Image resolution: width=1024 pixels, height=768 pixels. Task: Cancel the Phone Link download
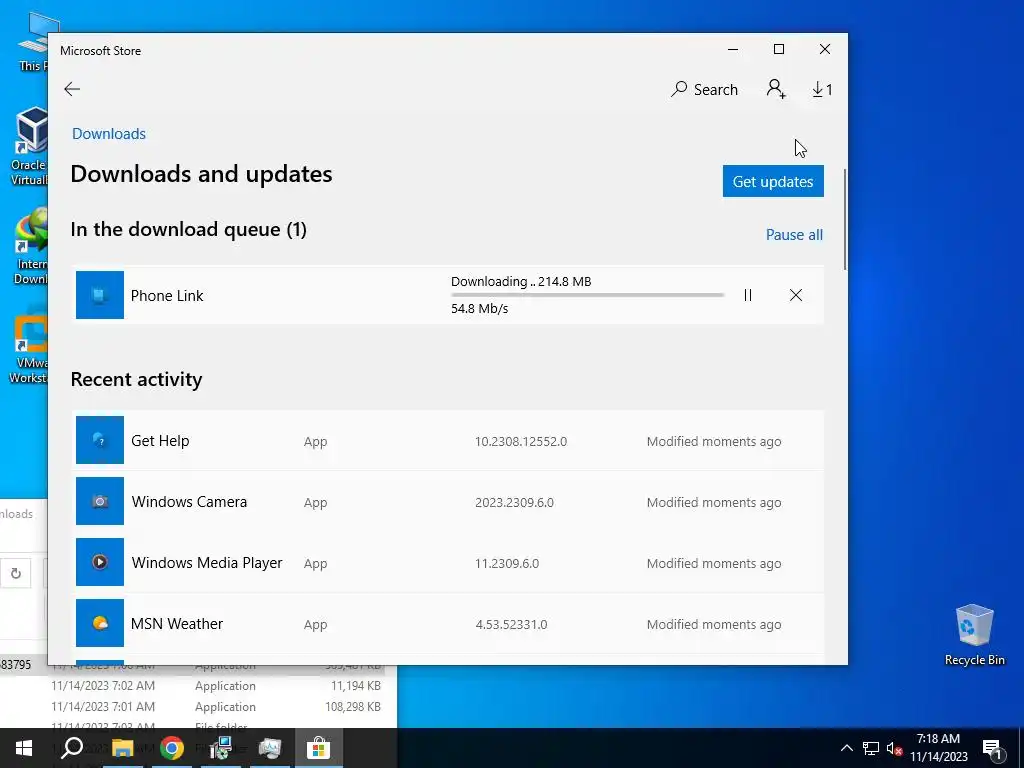(795, 295)
